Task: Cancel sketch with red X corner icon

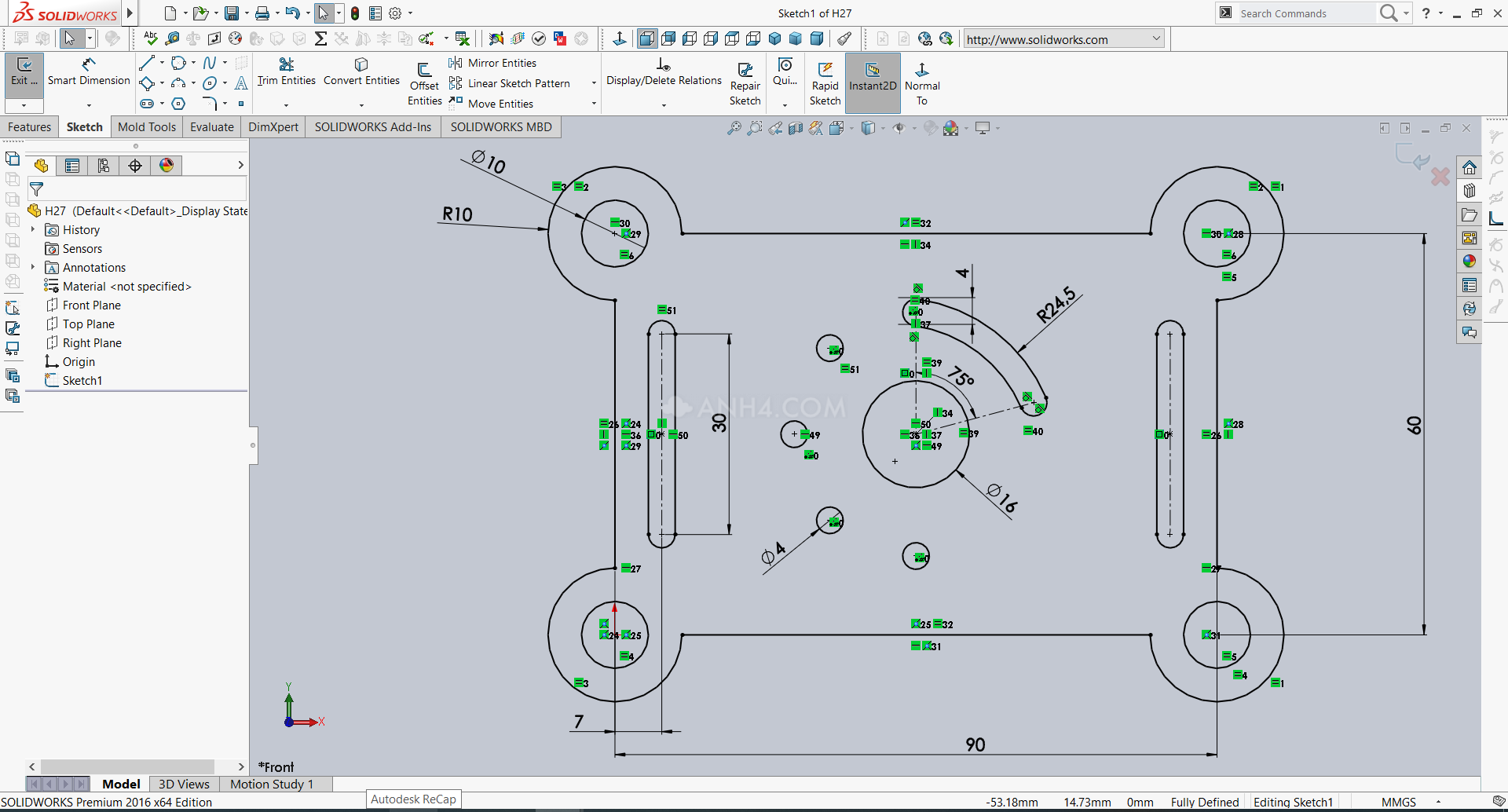Action: (1440, 177)
